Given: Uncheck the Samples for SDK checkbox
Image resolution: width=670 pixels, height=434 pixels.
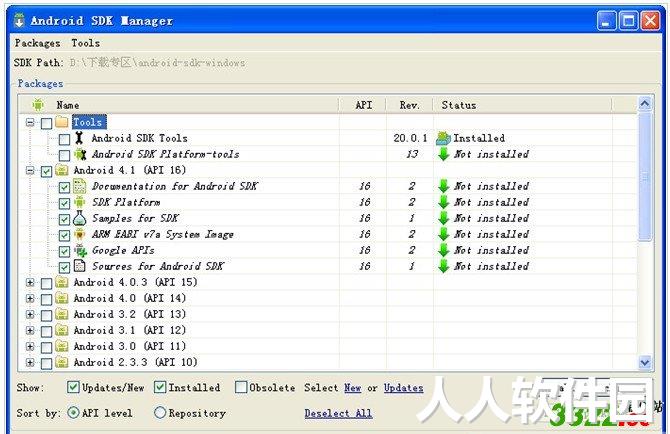Looking at the screenshot, I should [64, 220].
